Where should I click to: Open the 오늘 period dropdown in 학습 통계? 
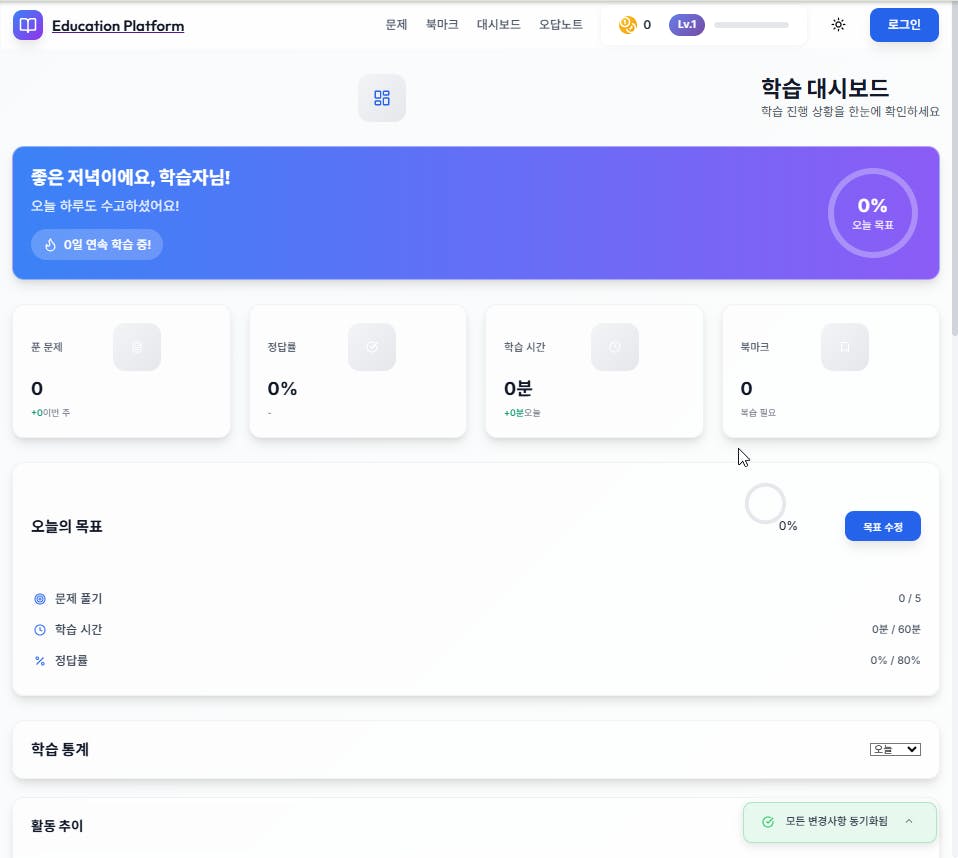[x=895, y=749]
